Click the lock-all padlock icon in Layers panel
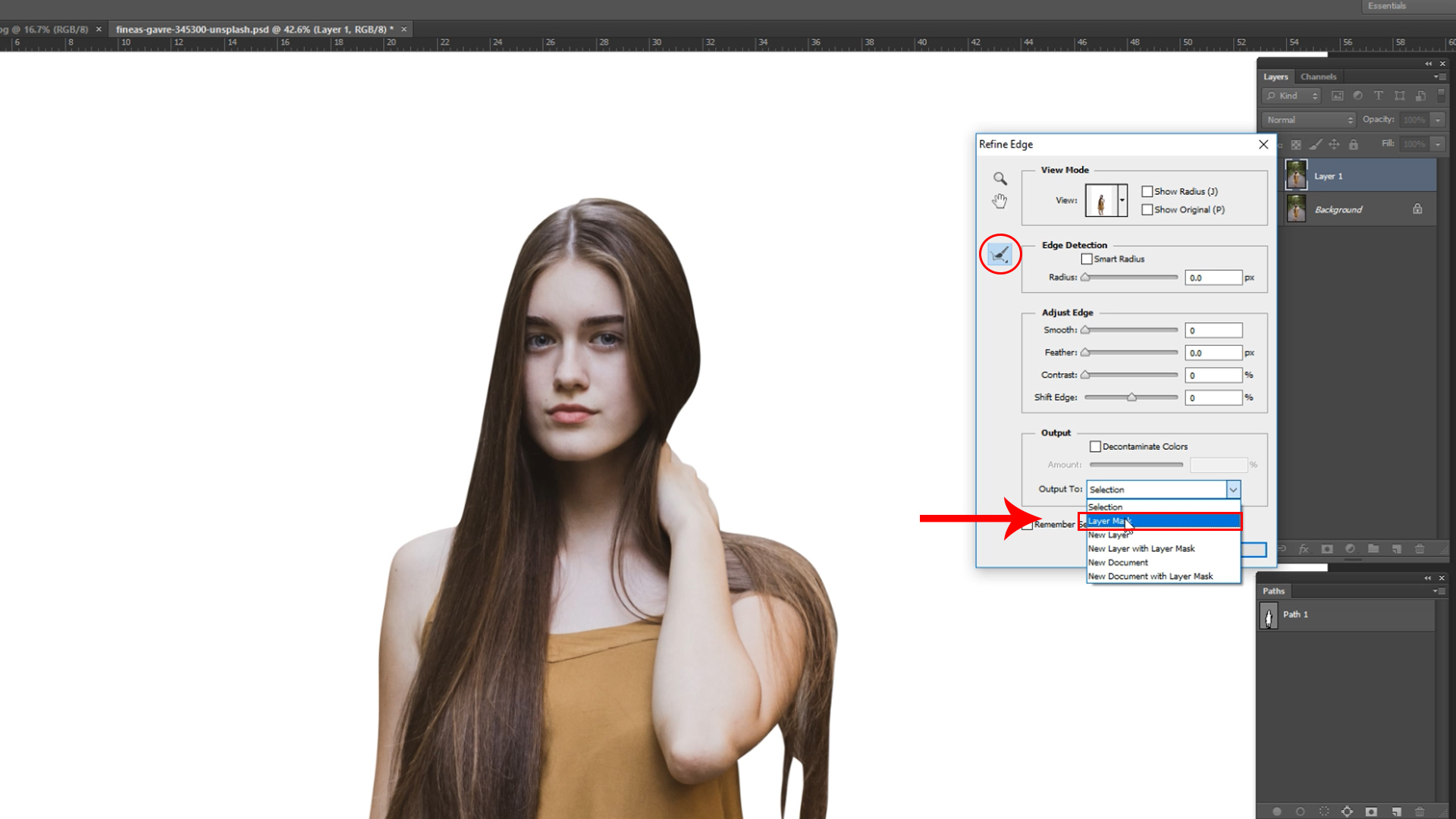 click(x=1354, y=144)
